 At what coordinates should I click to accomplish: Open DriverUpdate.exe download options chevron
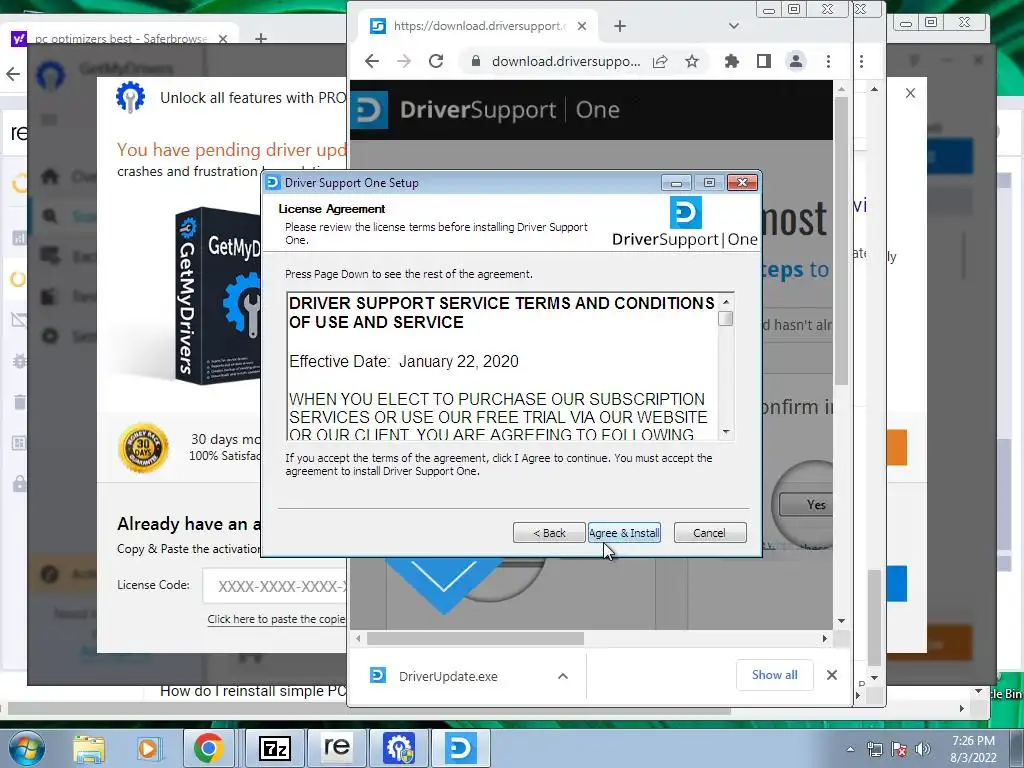click(x=563, y=676)
